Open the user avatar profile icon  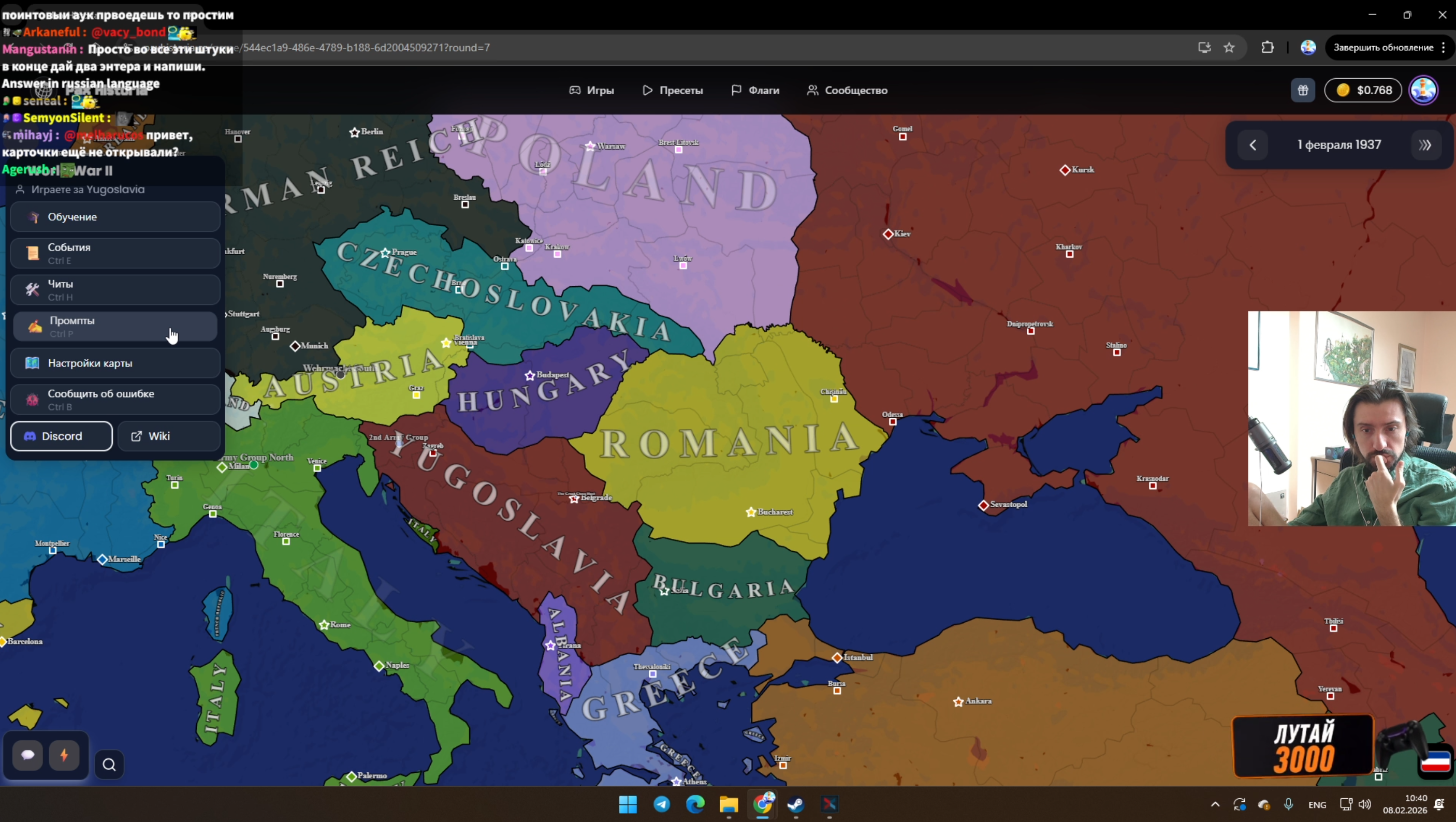coord(1423,91)
